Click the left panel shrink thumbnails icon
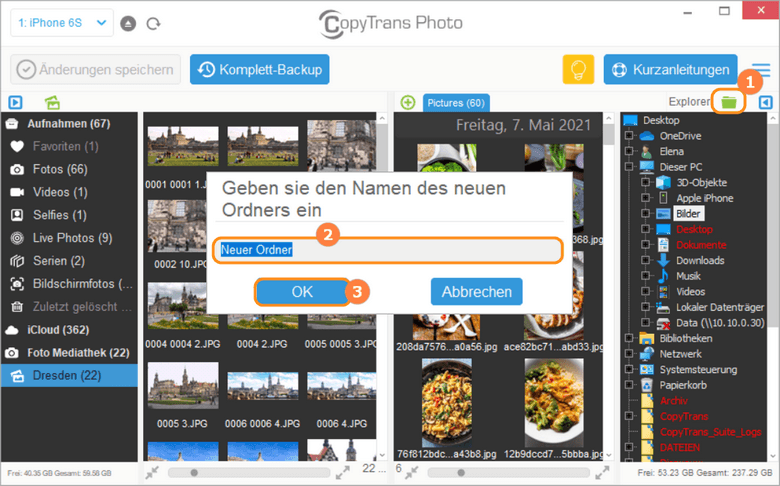The width and height of the screenshot is (780, 486). point(152,473)
